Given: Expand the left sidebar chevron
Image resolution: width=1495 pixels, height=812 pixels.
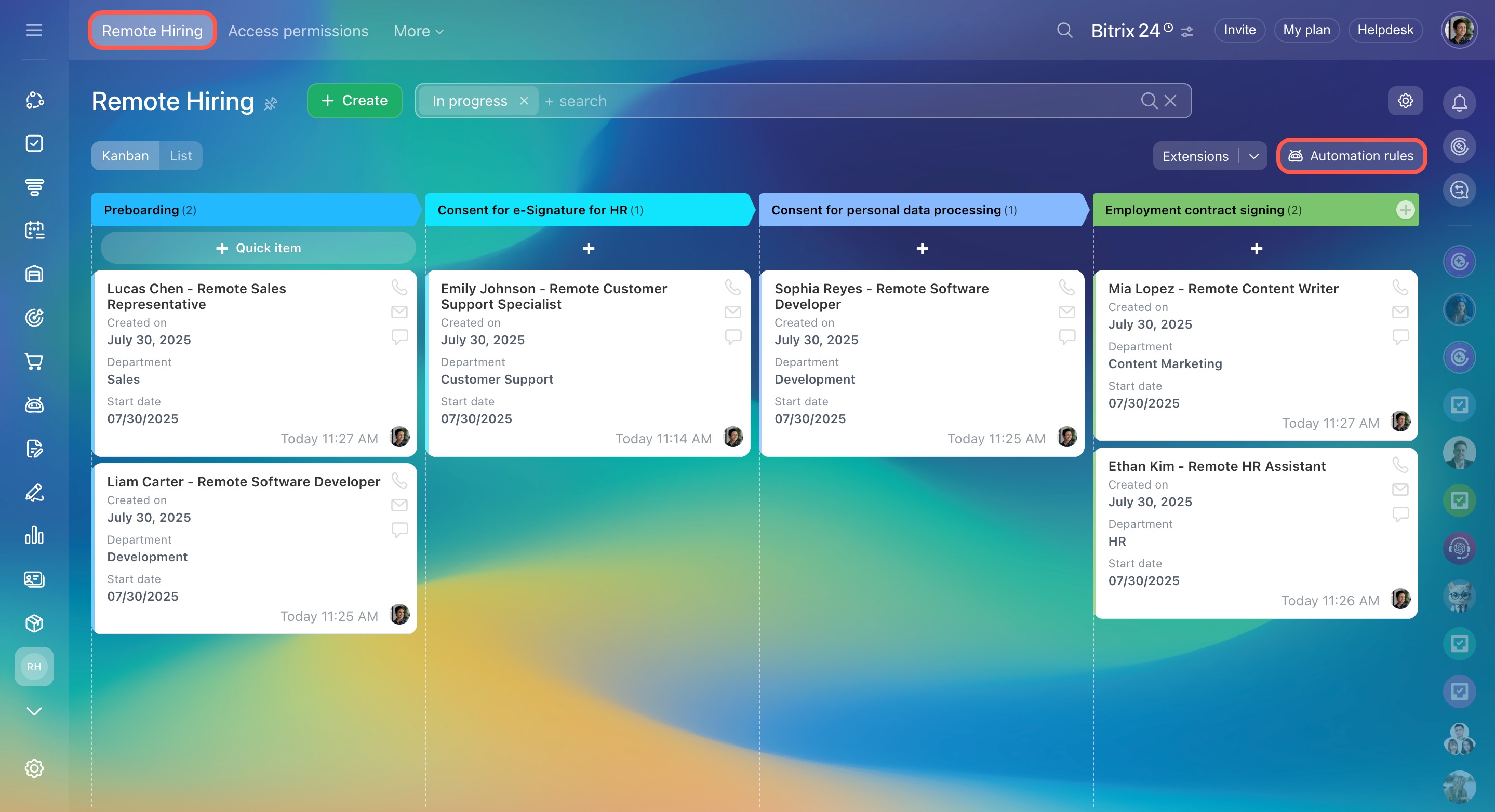Looking at the screenshot, I should click(x=34, y=711).
